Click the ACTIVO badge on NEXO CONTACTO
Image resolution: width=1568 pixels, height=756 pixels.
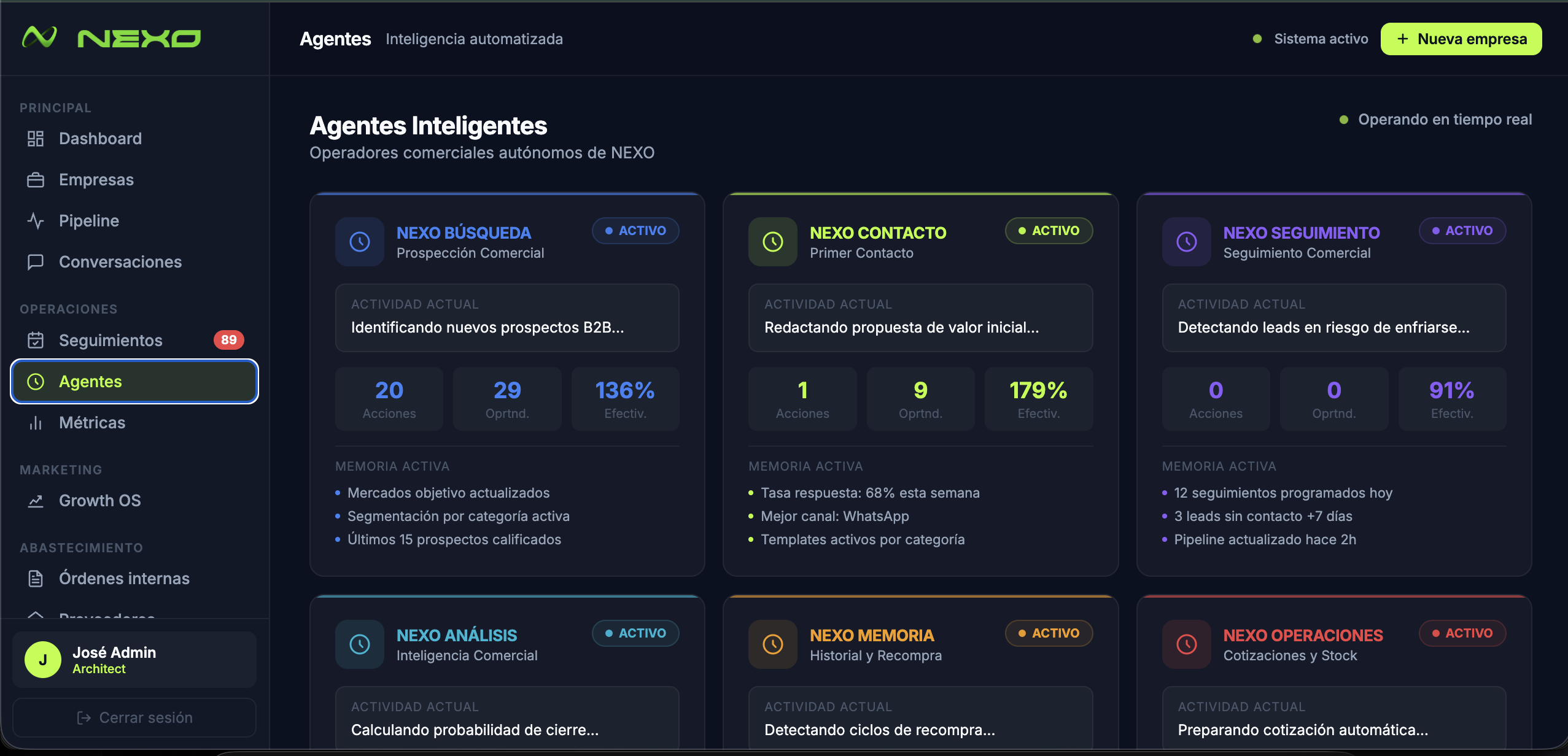pos(1049,231)
